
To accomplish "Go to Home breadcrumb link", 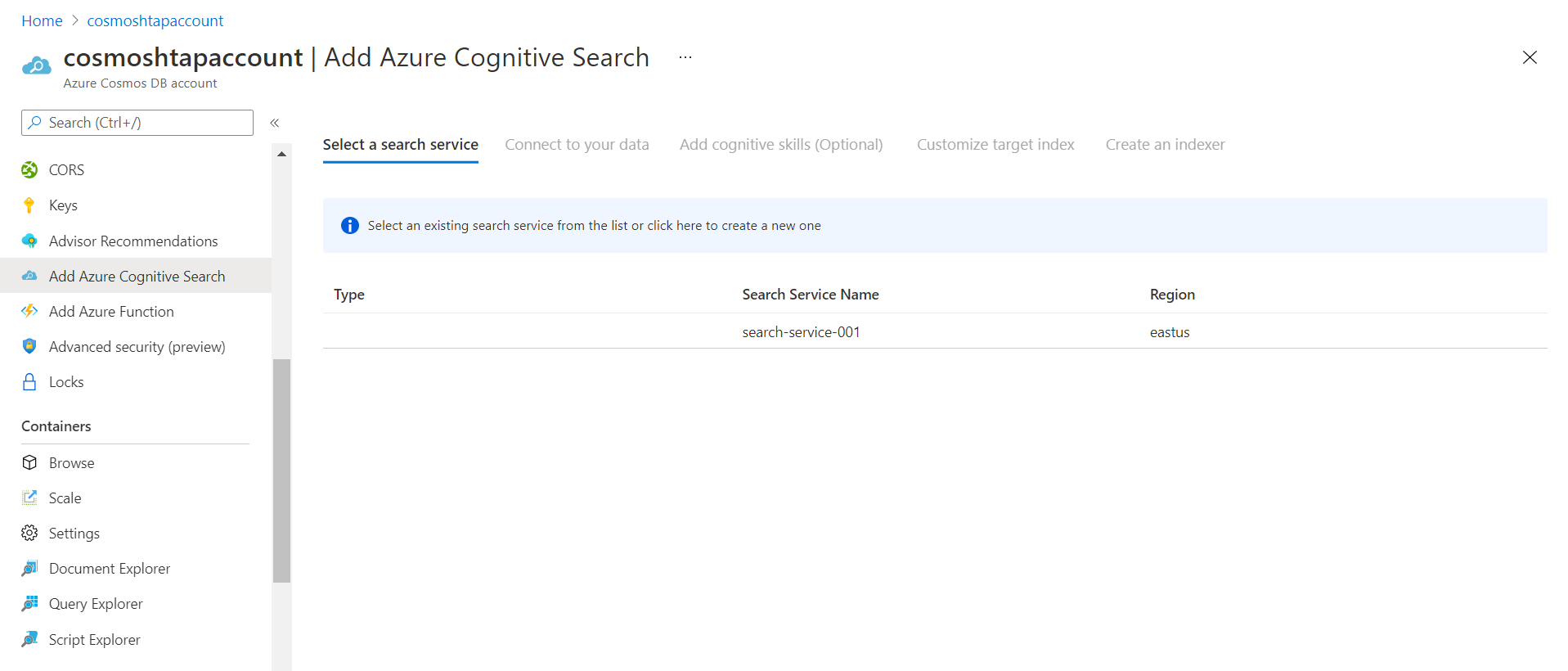I will 42,20.
